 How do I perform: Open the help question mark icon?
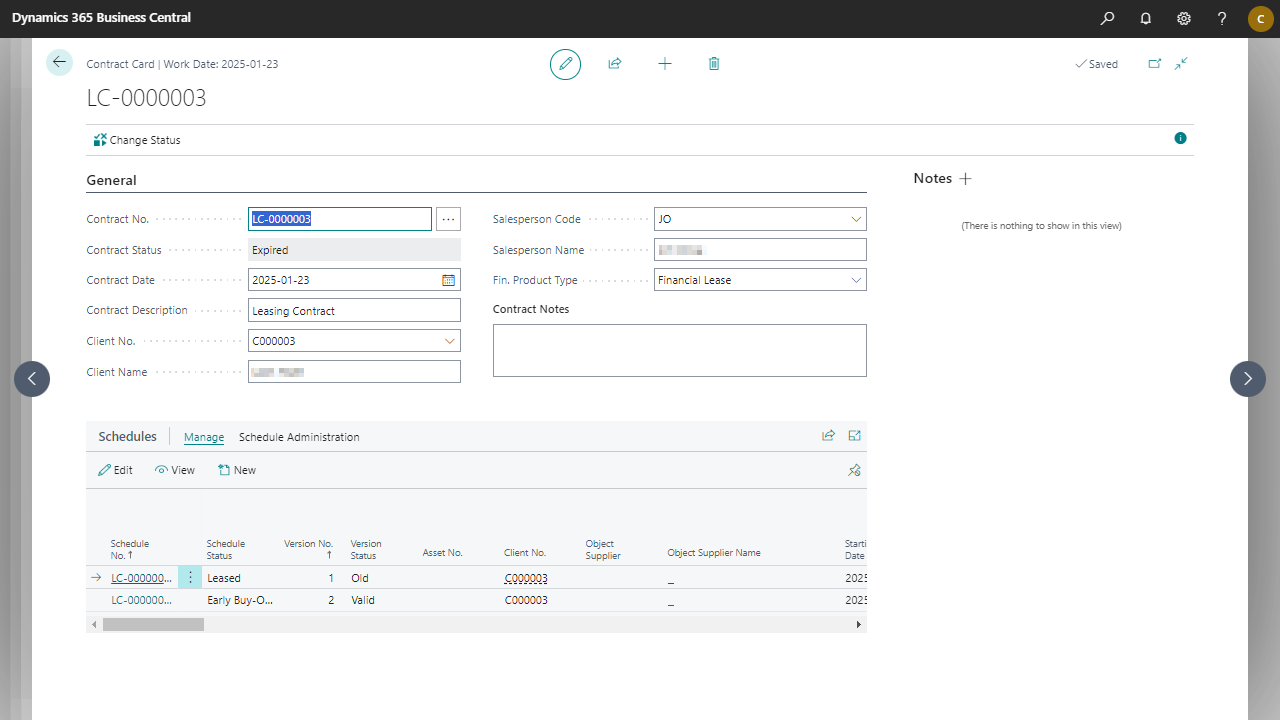click(x=1222, y=18)
